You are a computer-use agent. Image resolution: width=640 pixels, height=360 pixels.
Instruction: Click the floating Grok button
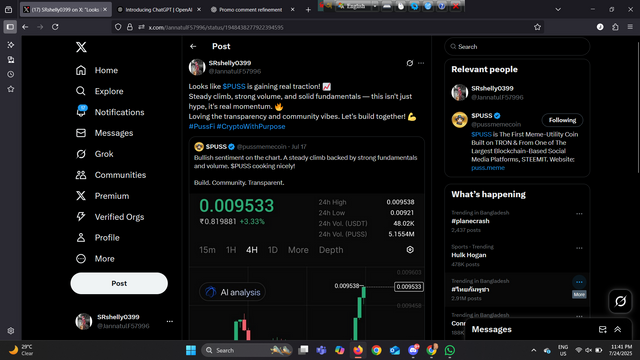point(620,302)
